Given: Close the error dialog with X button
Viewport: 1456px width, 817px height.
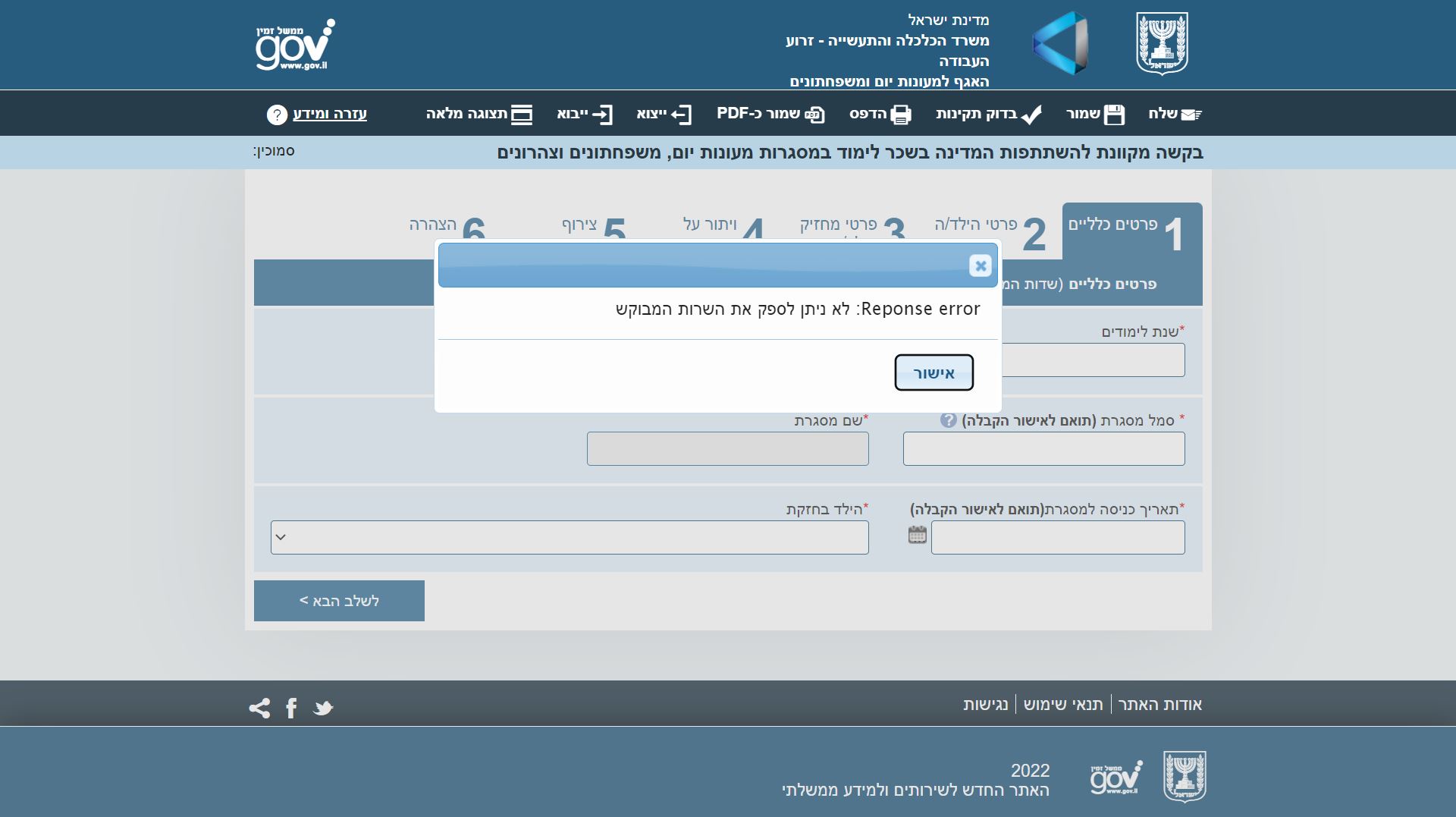Looking at the screenshot, I should point(980,266).
